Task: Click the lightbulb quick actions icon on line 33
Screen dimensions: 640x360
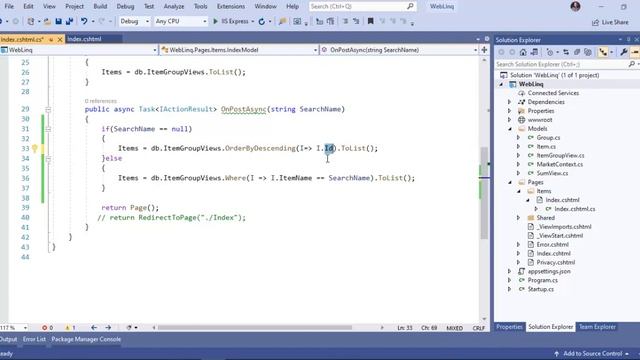Action: pos(35,149)
